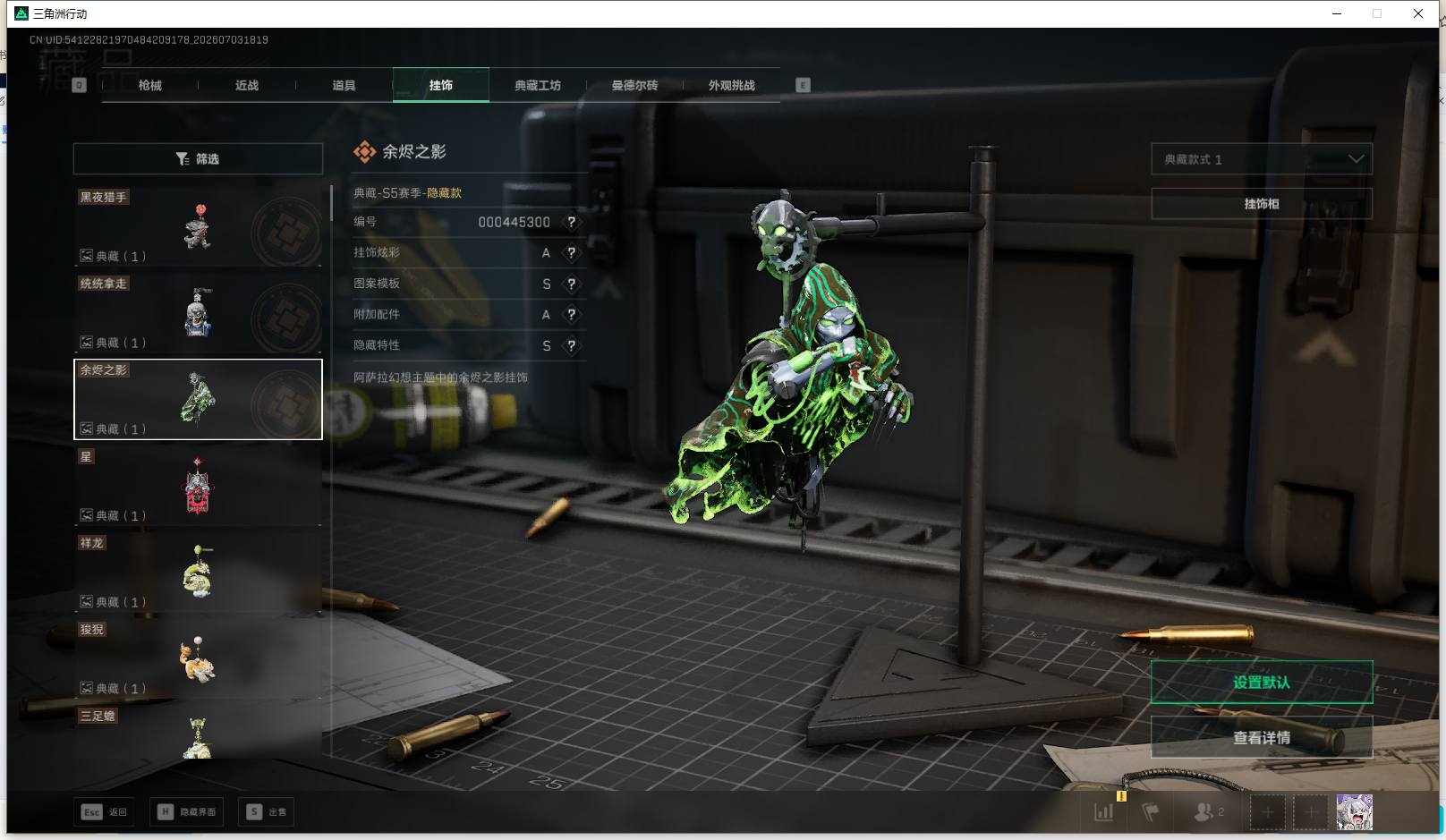Click help icon next to 挂饰炫彩
The width and height of the screenshot is (1446, 840).
[571, 253]
